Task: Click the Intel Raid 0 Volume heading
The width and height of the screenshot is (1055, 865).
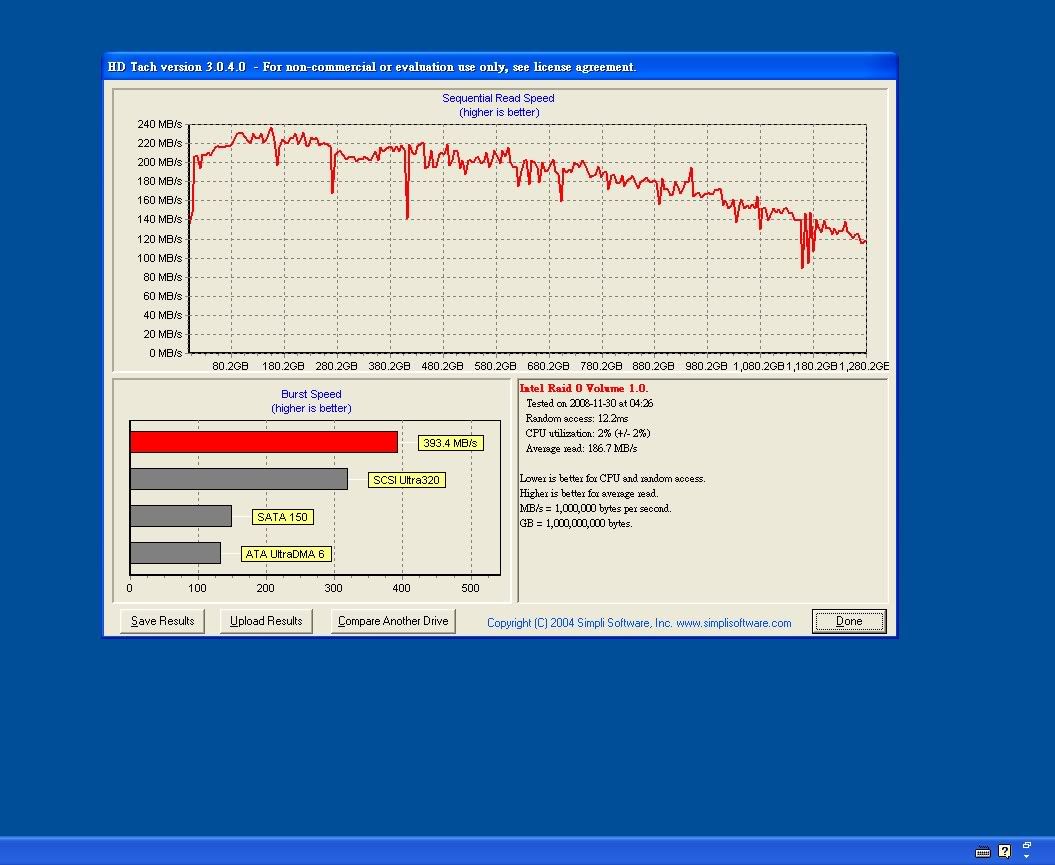Action: [584, 388]
